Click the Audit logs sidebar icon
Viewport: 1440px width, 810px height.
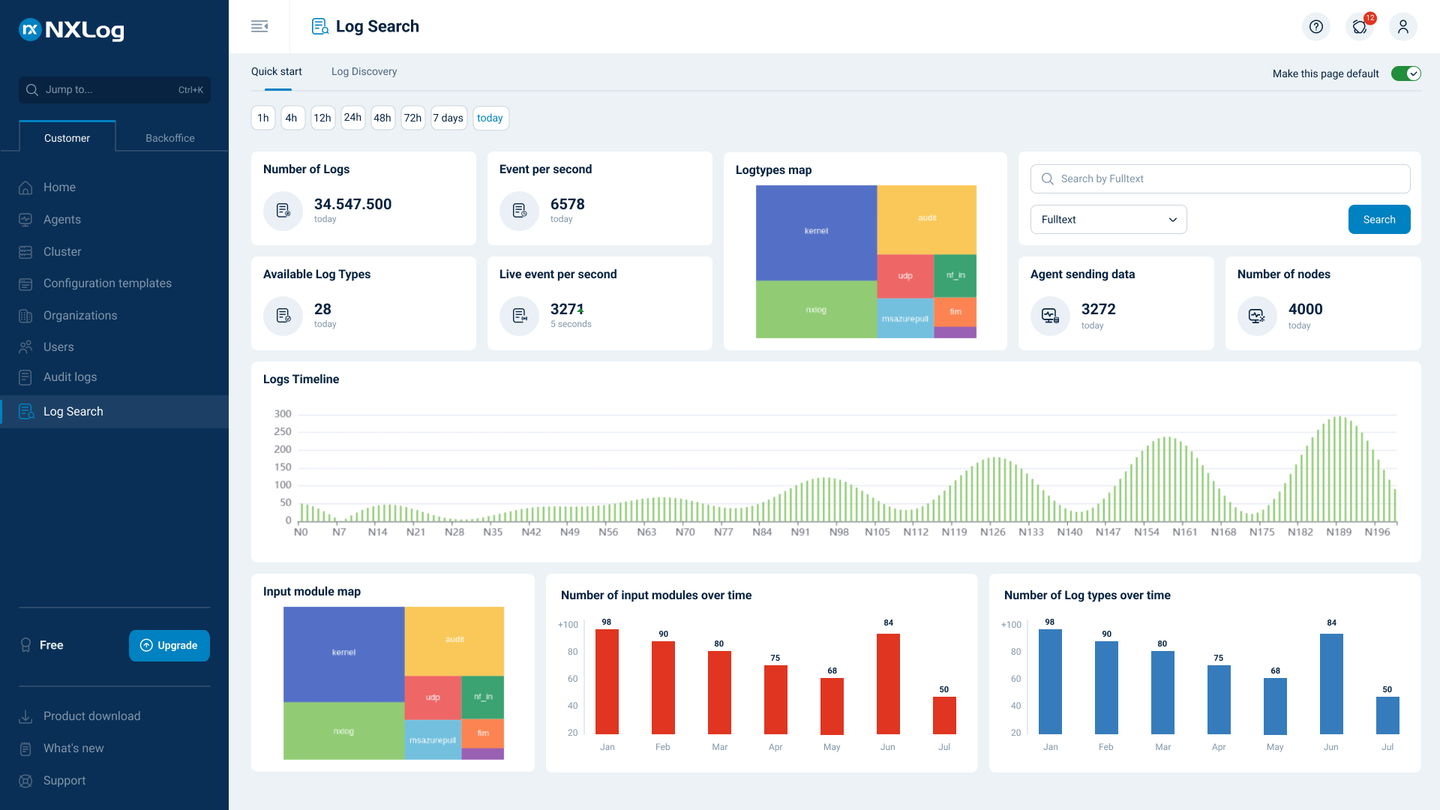click(x=26, y=377)
